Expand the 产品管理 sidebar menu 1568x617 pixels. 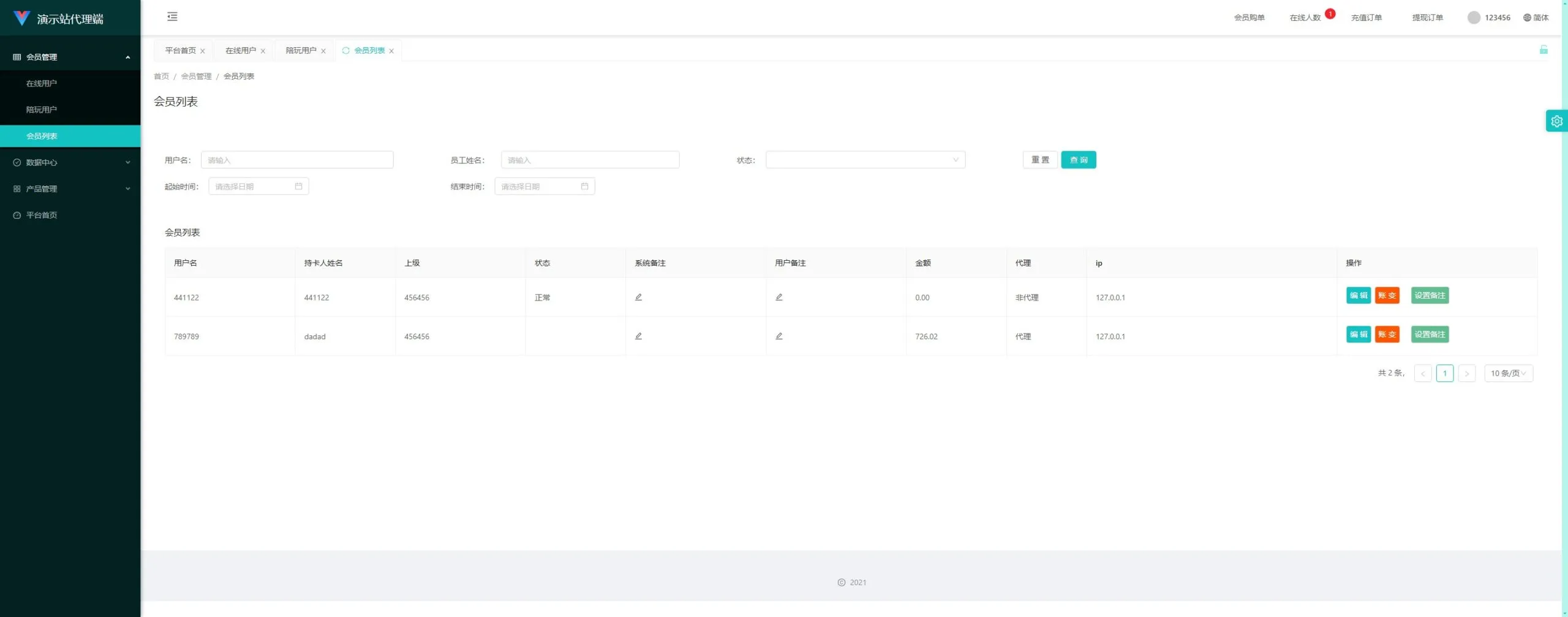click(x=70, y=189)
